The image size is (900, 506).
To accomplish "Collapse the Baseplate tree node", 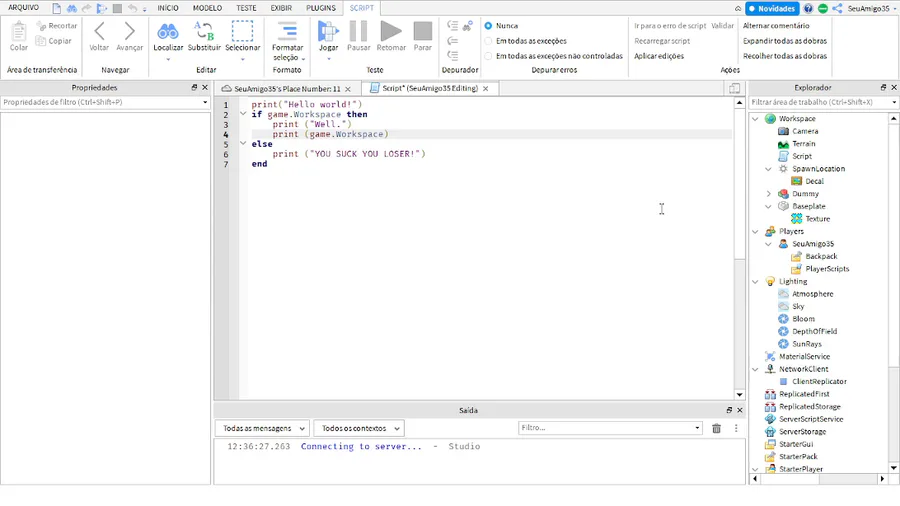I will [769, 207].
